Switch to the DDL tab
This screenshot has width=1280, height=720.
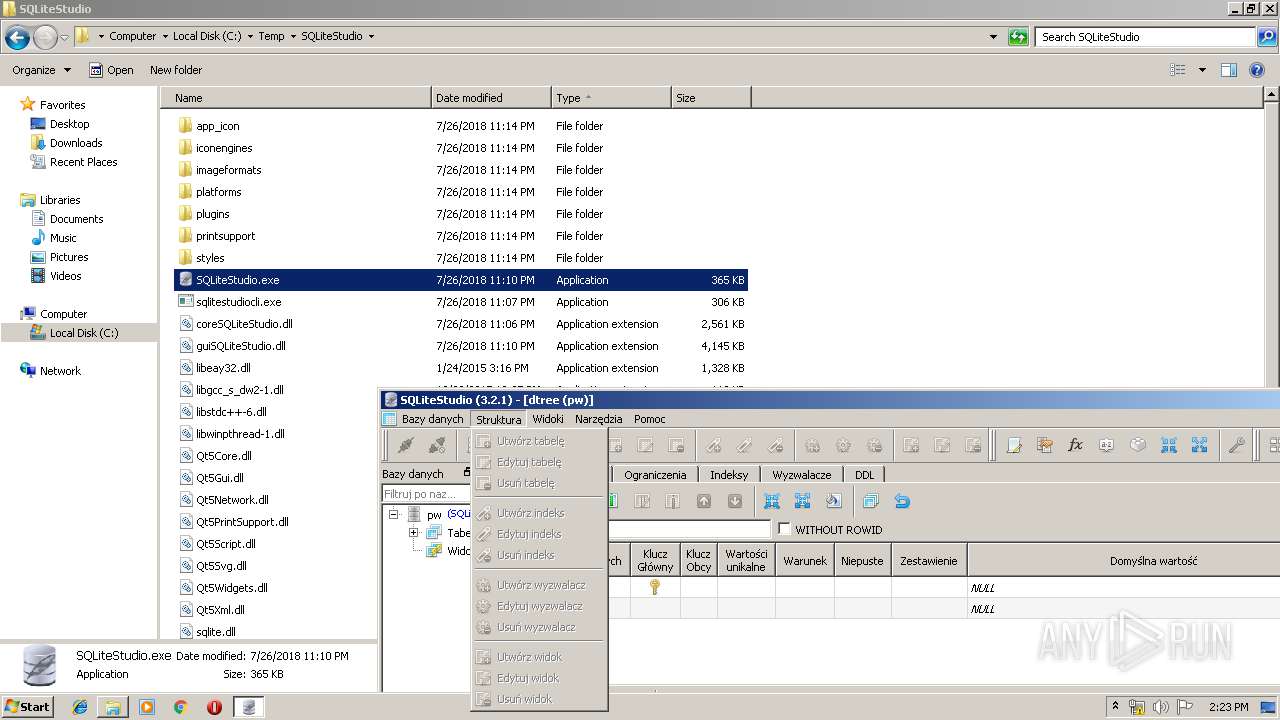[x=864, y=475]
